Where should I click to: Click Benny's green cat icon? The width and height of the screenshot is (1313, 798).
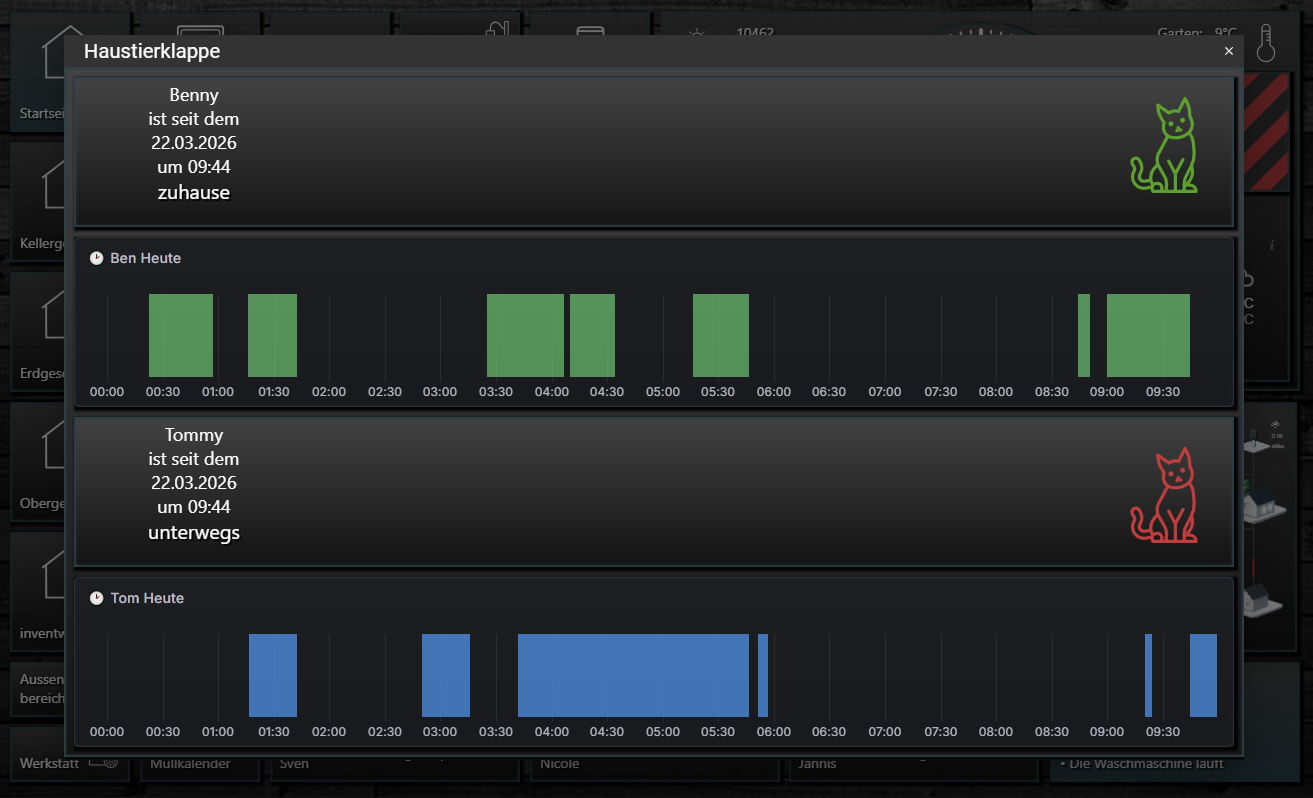[1164, 146]
